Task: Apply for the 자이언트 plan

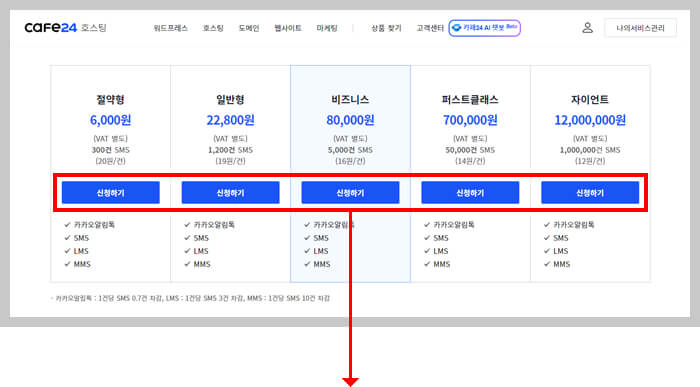Action: click(x=590, y=192)
